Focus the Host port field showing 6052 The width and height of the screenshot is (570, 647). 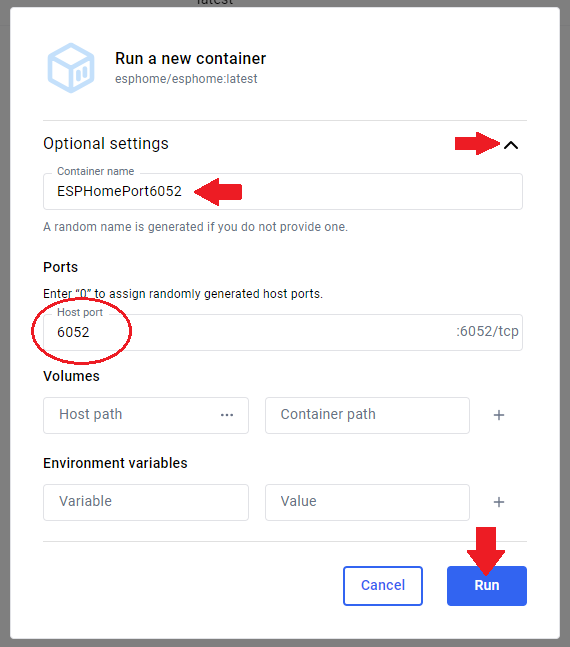tap(283, 332)
